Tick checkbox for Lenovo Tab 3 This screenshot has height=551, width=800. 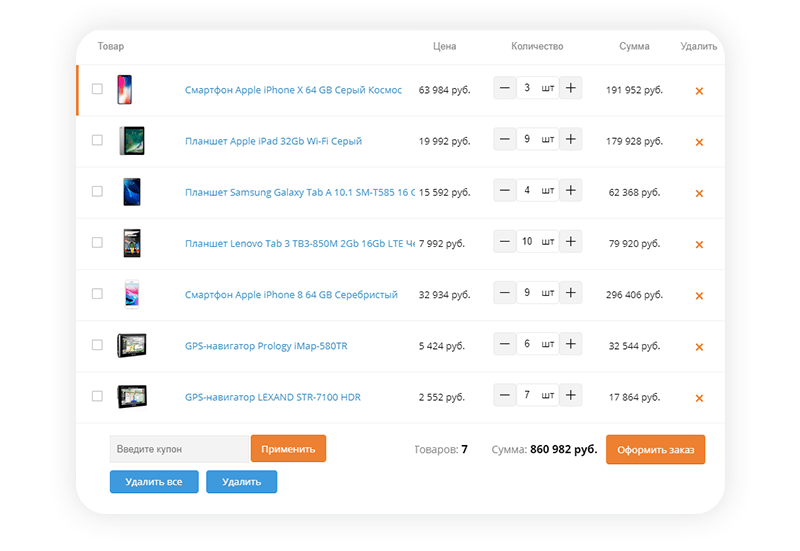point(97,242)
